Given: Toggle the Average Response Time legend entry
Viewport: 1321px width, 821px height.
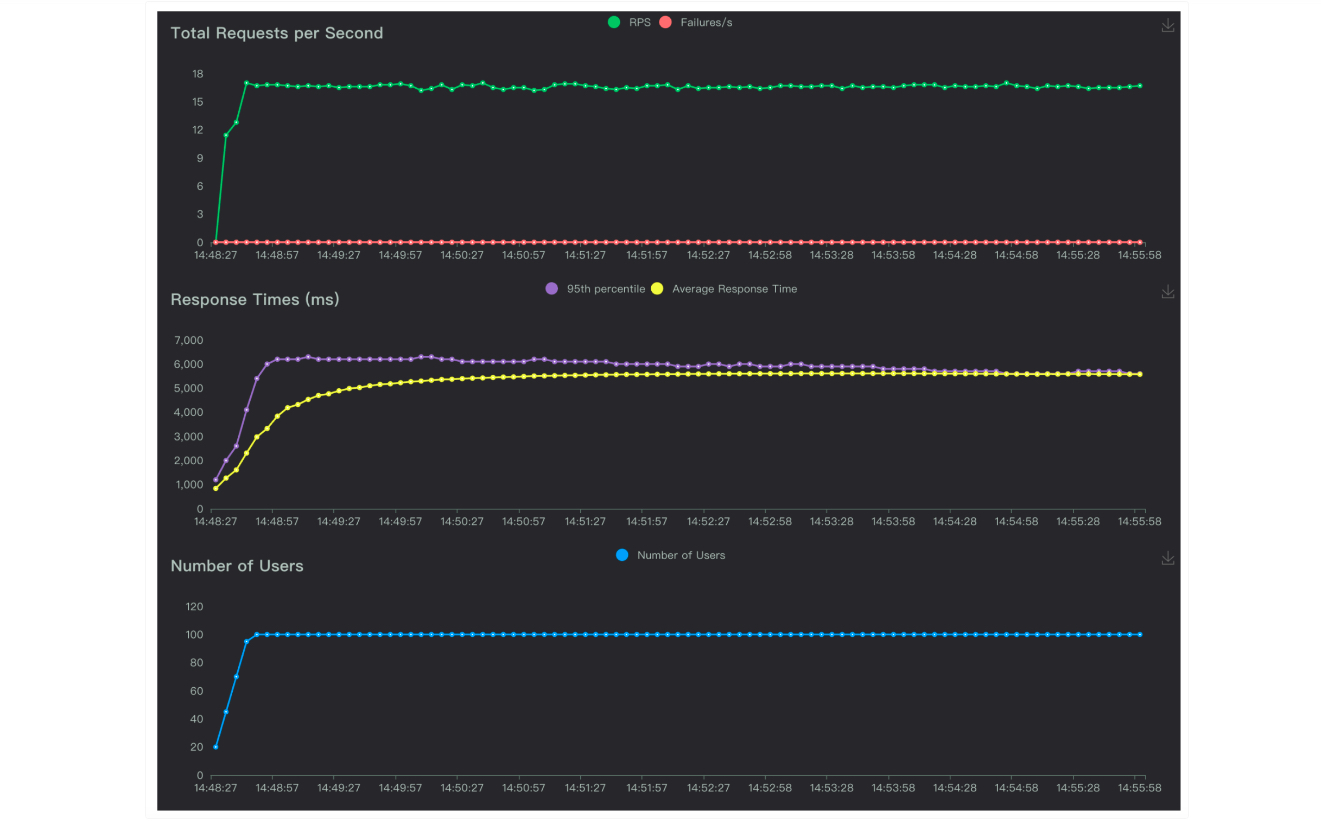Looking at the screenshot, I should click(x=724, y=288).
